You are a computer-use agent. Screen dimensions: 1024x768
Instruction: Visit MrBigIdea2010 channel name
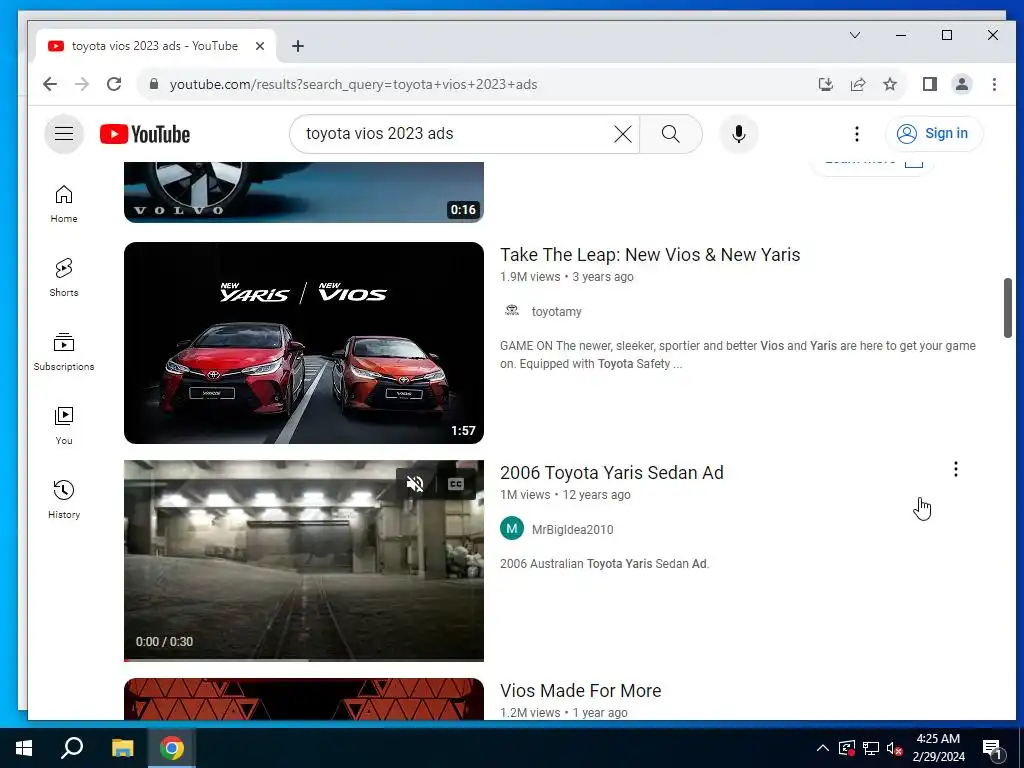[x=573, y=530]
